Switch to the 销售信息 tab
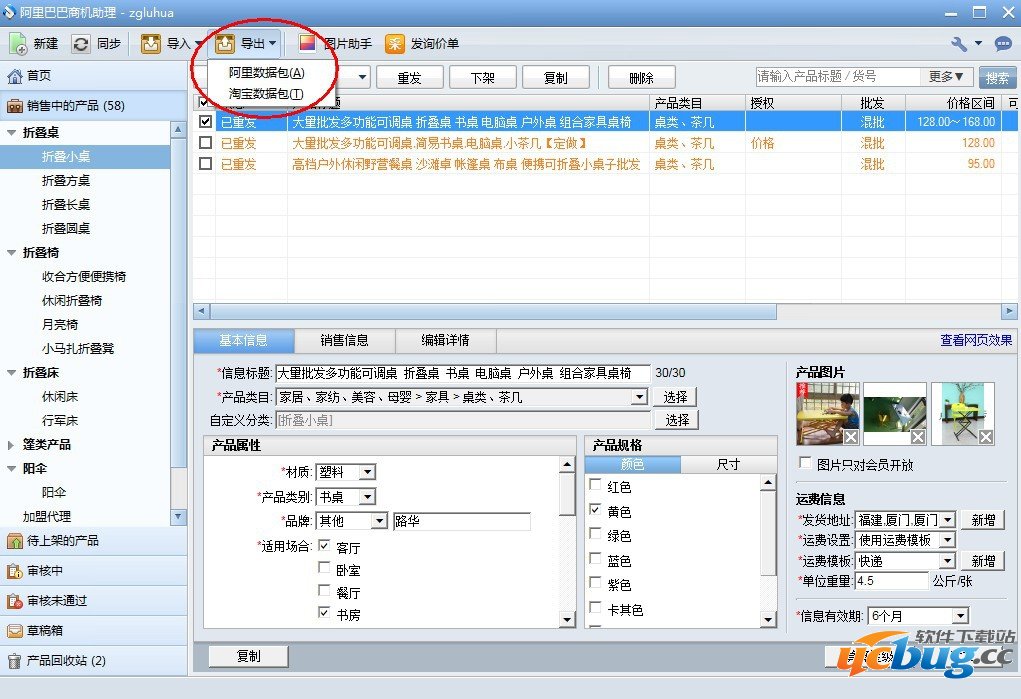Viewport: 1021px width, 699px height. click(344, 340)
